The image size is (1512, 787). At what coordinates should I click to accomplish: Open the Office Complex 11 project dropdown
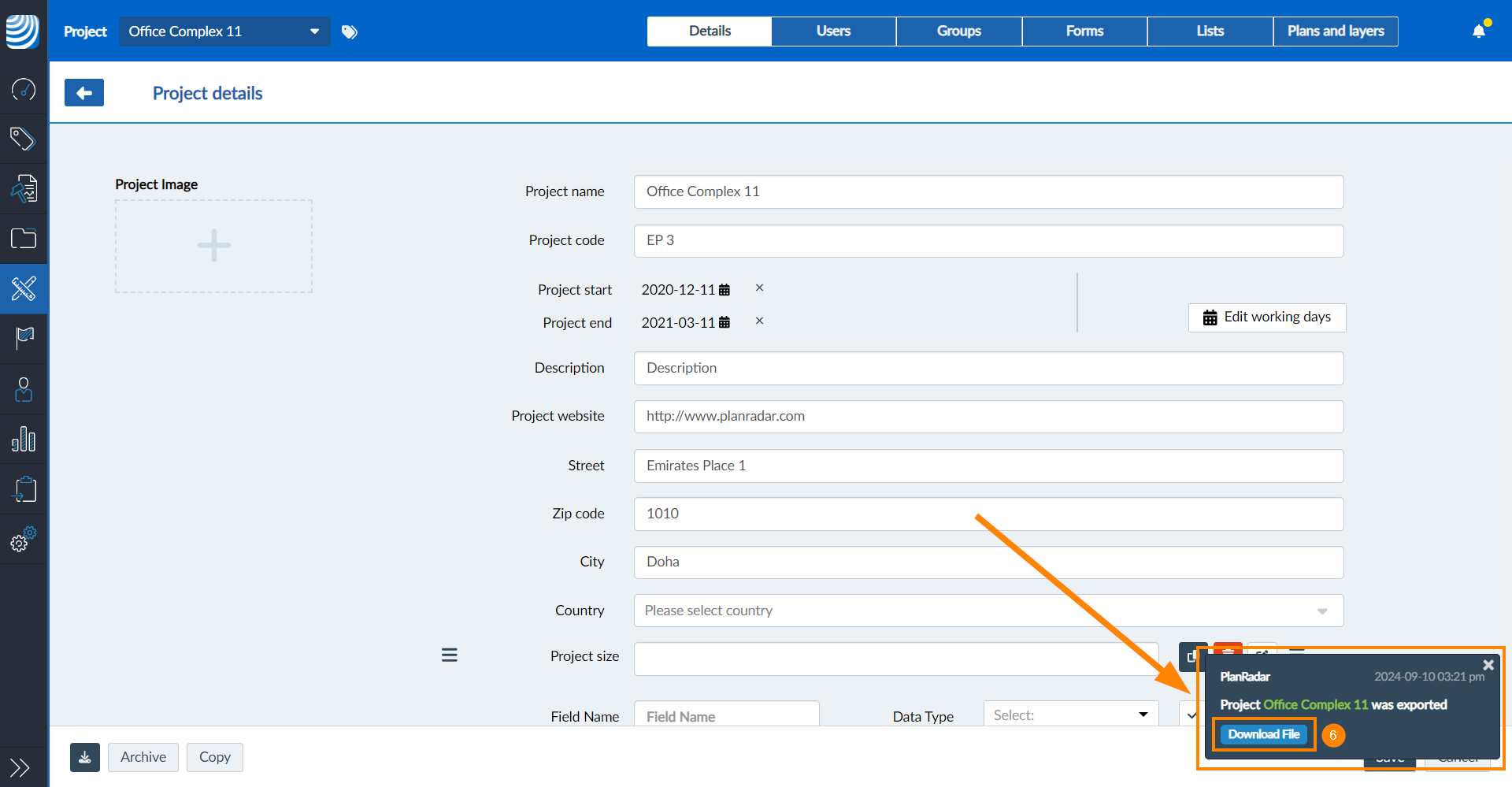click(224, 32)
